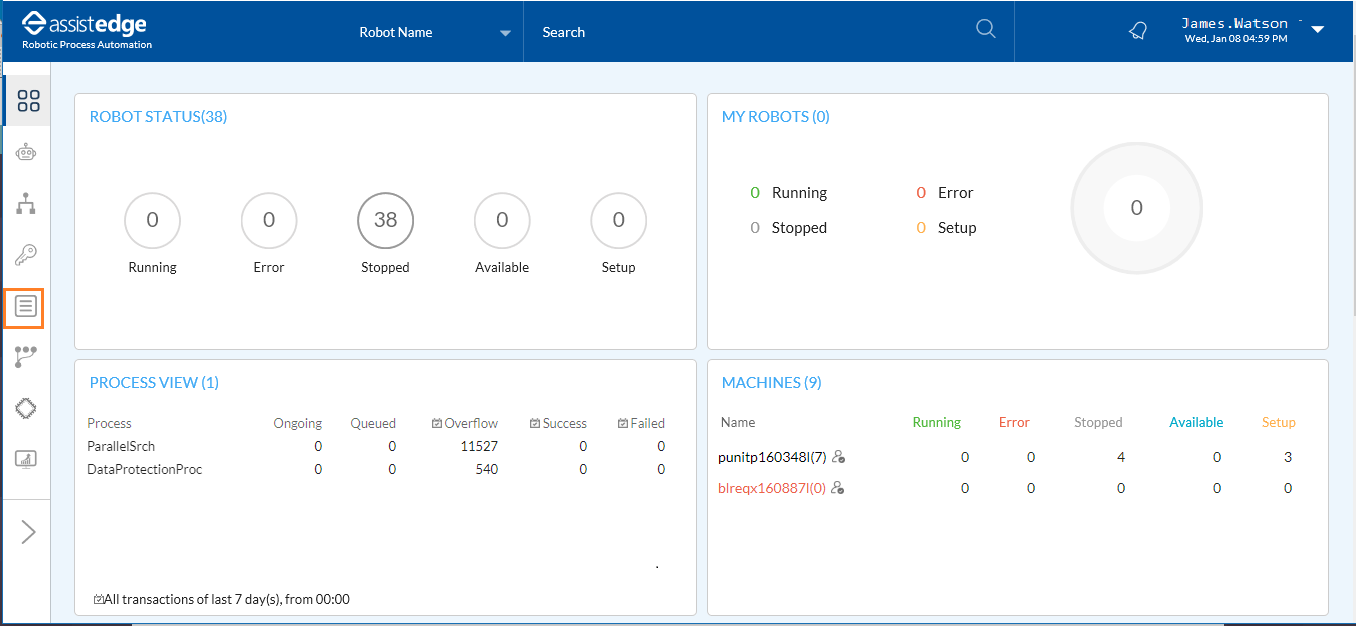The width and height of the screenshot is (1356, 626).
Task: Click the PROCESS VIEW (1) heading
Action: (154, 383)
